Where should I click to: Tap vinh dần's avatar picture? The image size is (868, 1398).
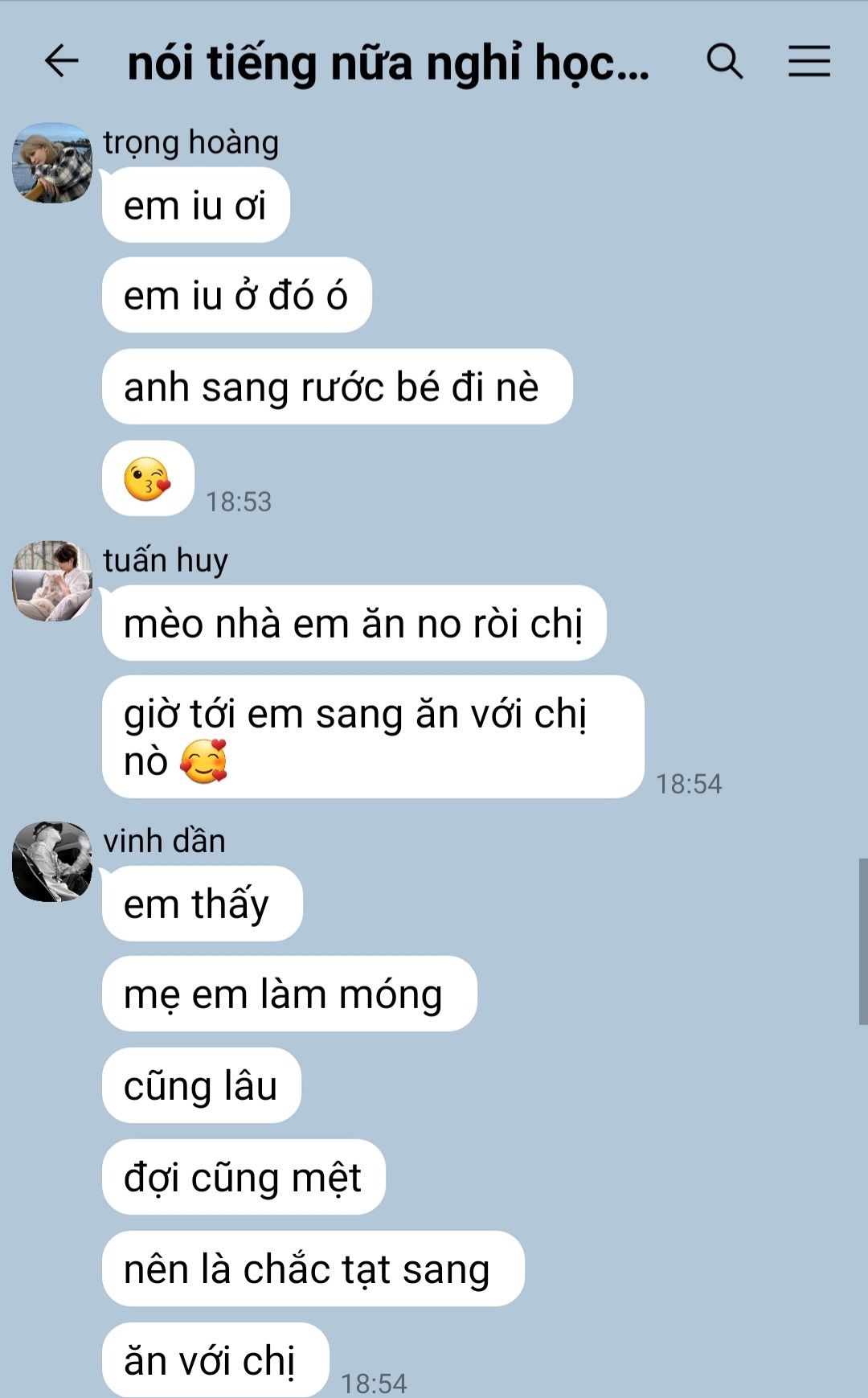[52, 861]
